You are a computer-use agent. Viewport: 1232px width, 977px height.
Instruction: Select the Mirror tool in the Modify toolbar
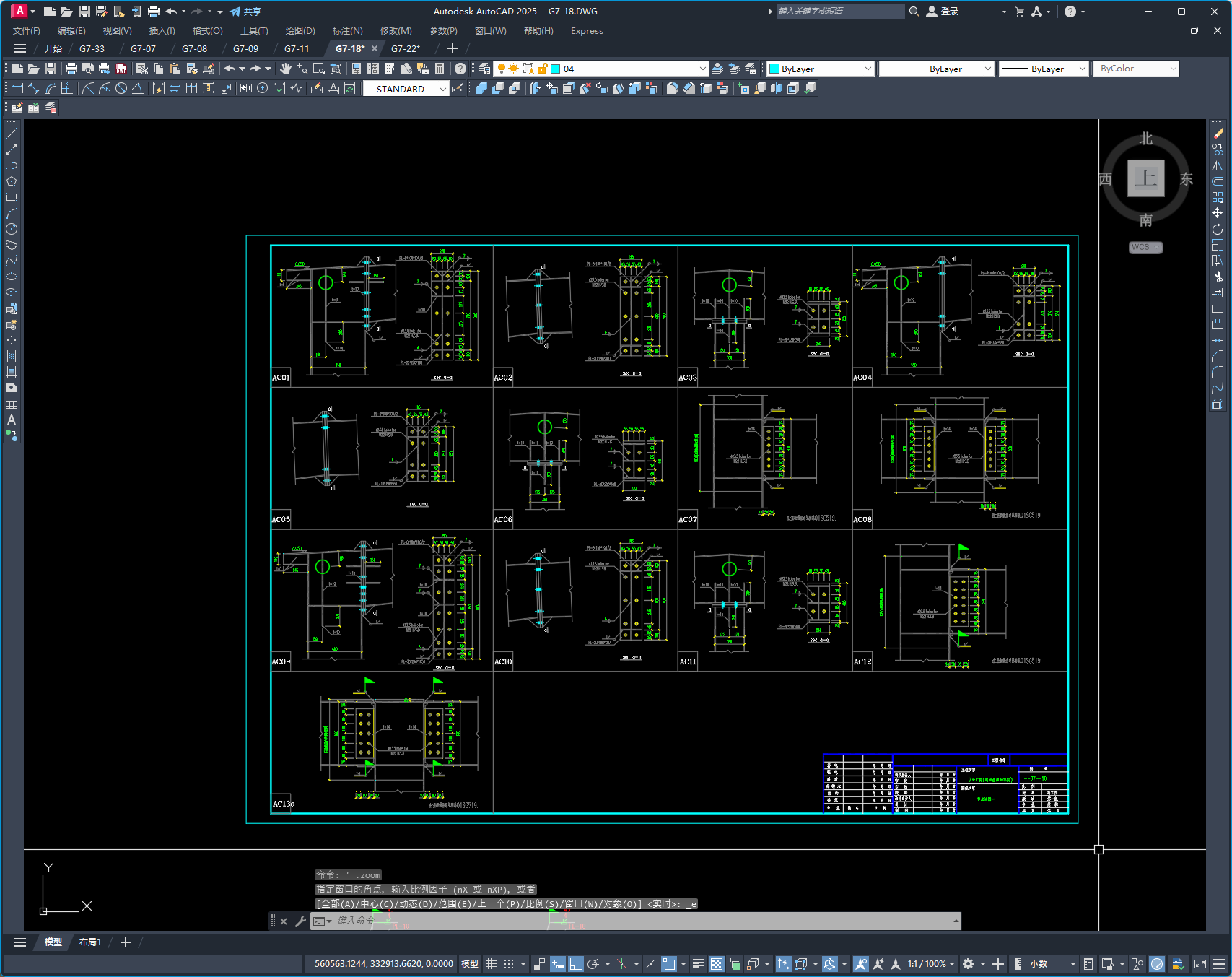click(x=1218, y=165)
